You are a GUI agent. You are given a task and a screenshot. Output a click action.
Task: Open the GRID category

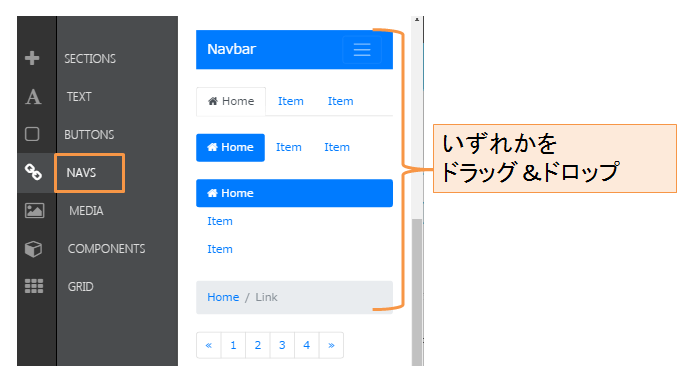80,287
